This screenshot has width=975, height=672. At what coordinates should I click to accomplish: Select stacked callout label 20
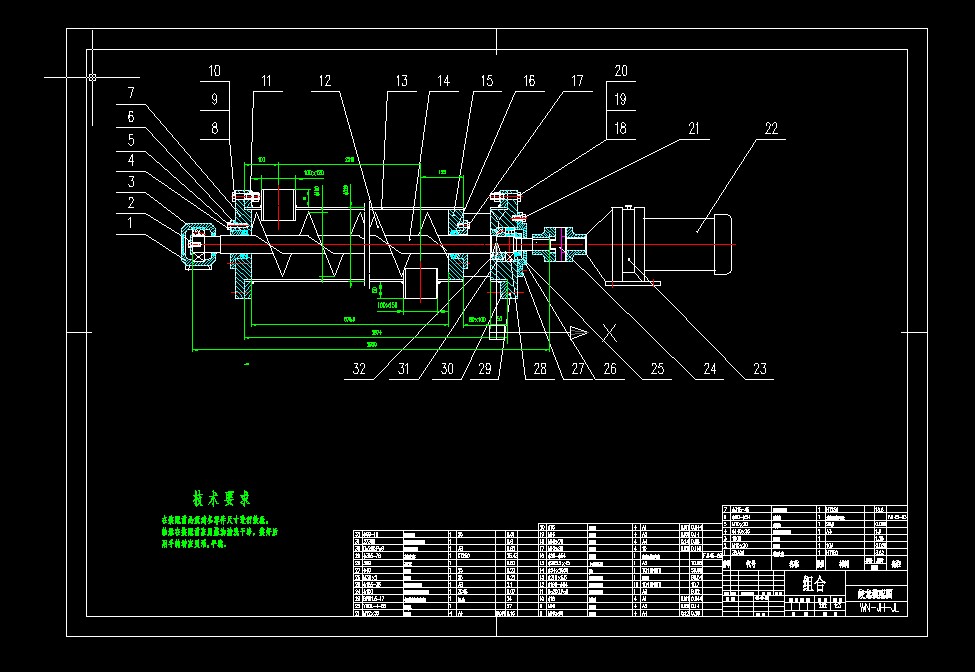click(621, 71)
